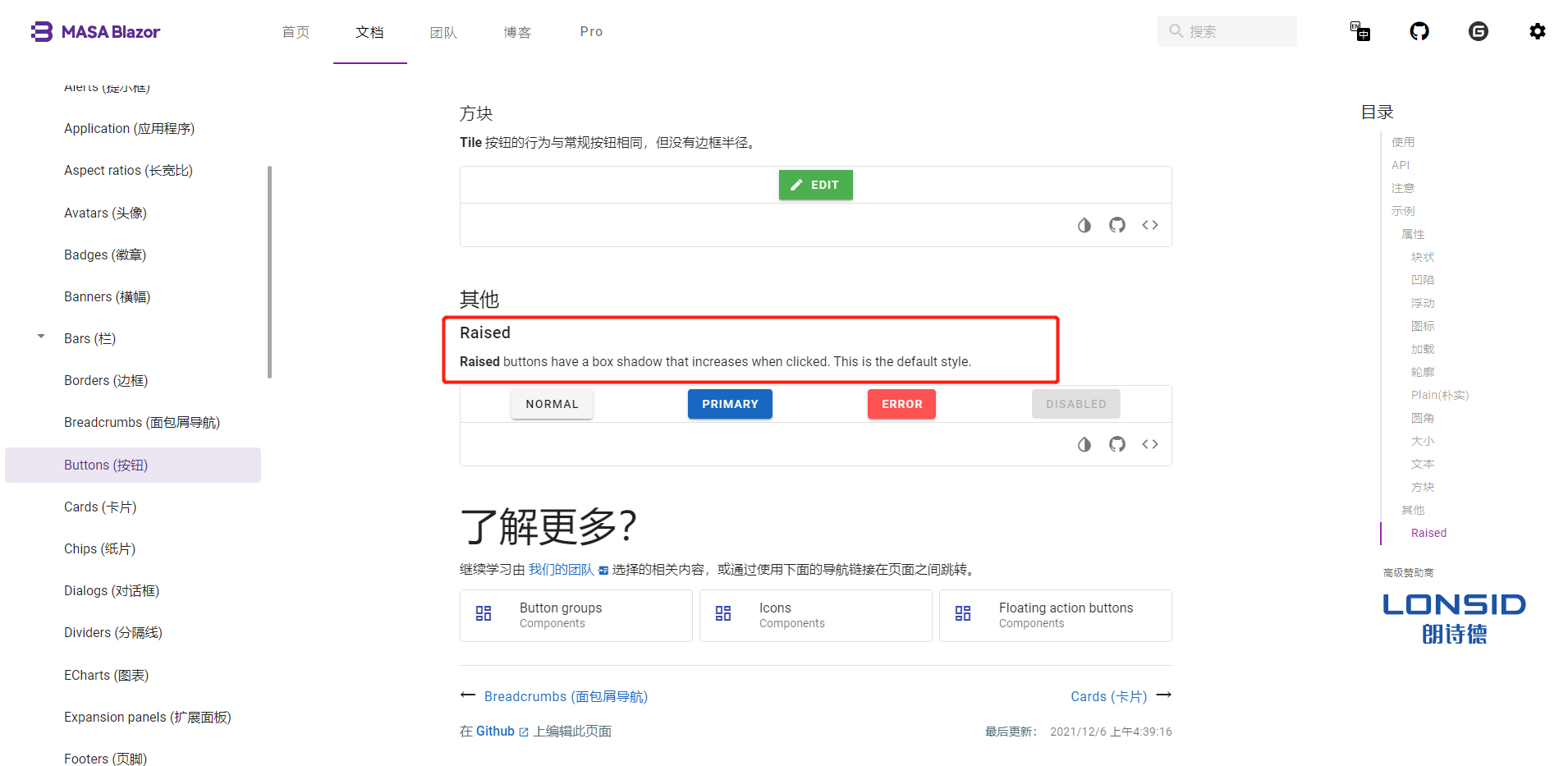Click the PRIMARY button in the Raised example

(730, 403)
